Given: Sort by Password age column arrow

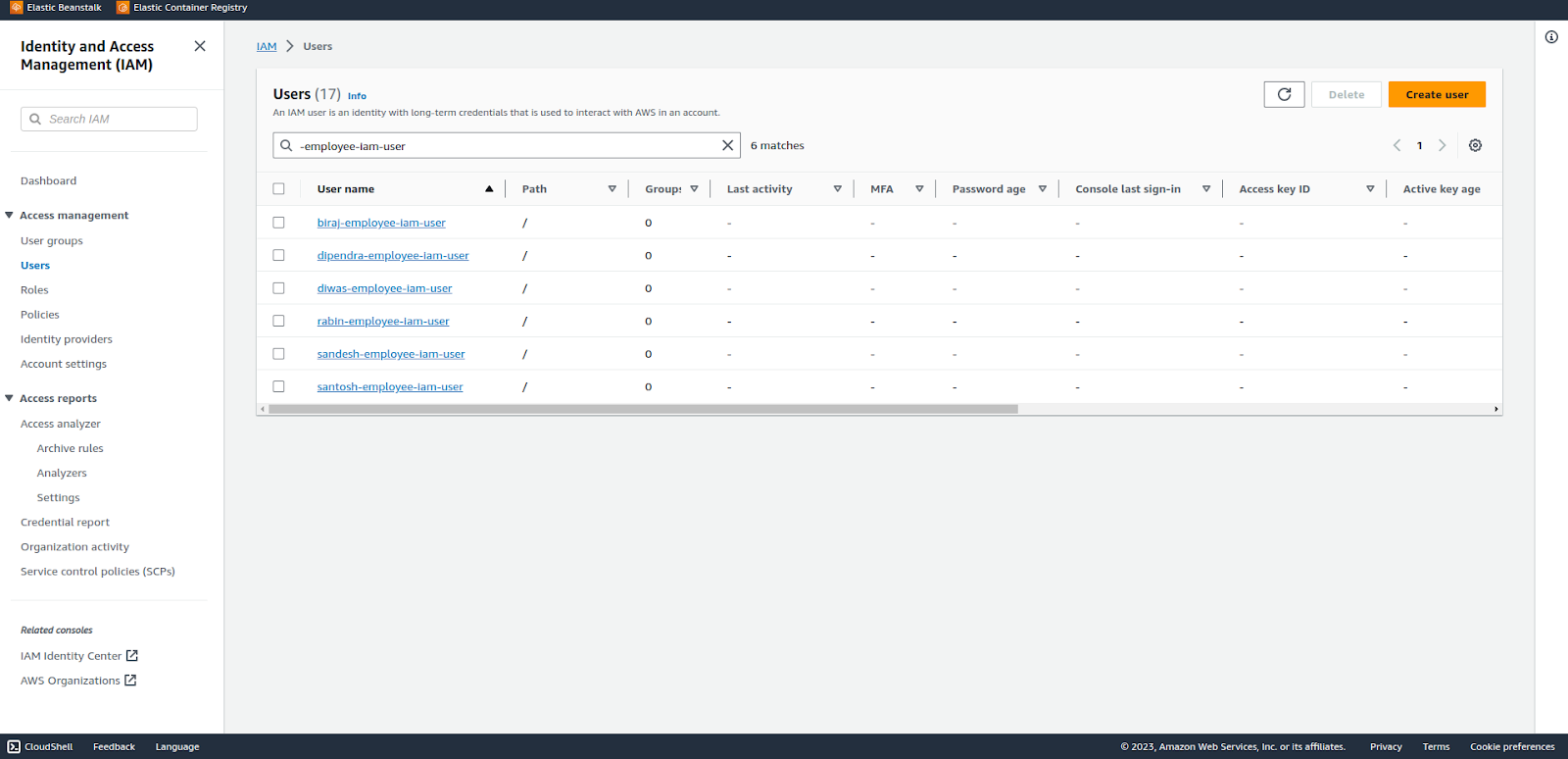Looking at the screenshot, I should (x=1042, y=188).
